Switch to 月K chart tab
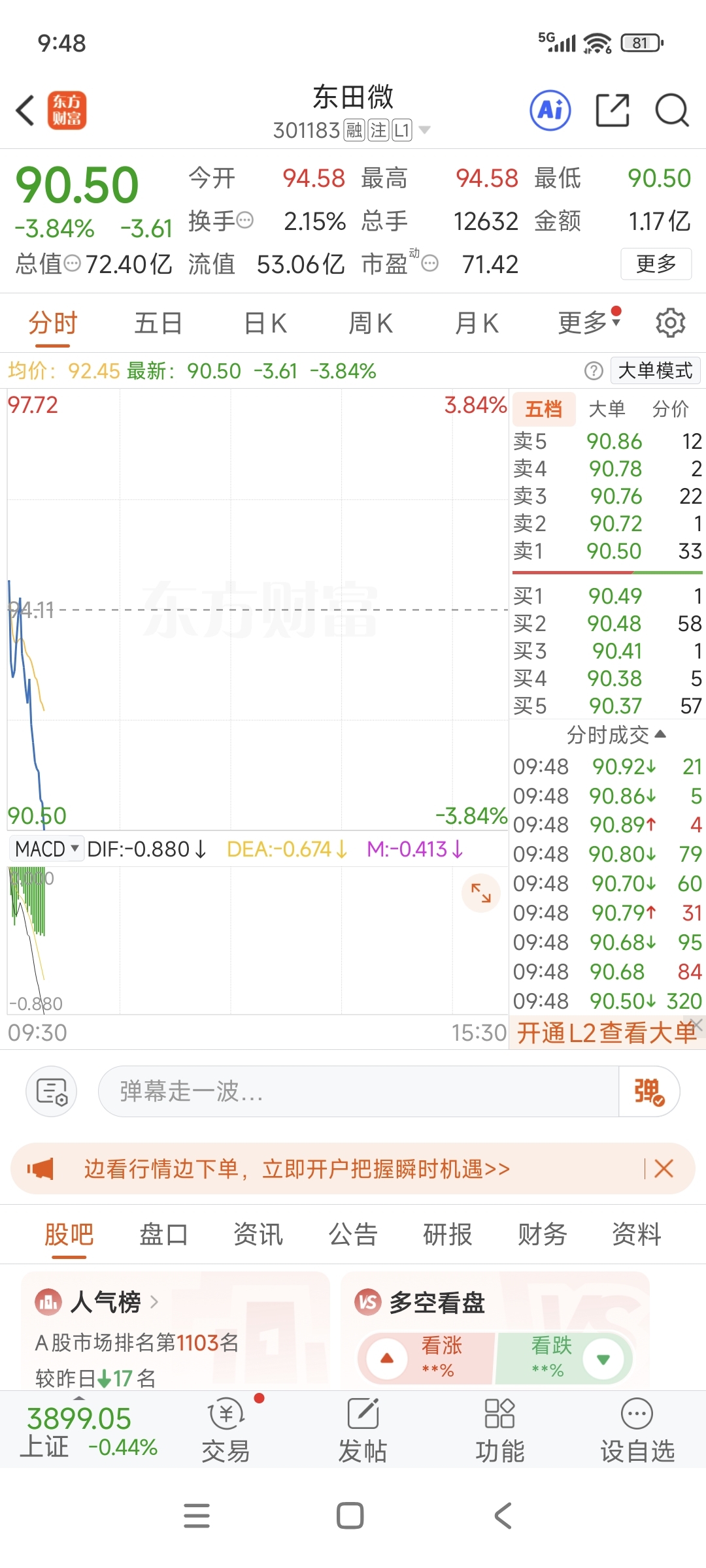706x1568 pixels. pos(477,323)
